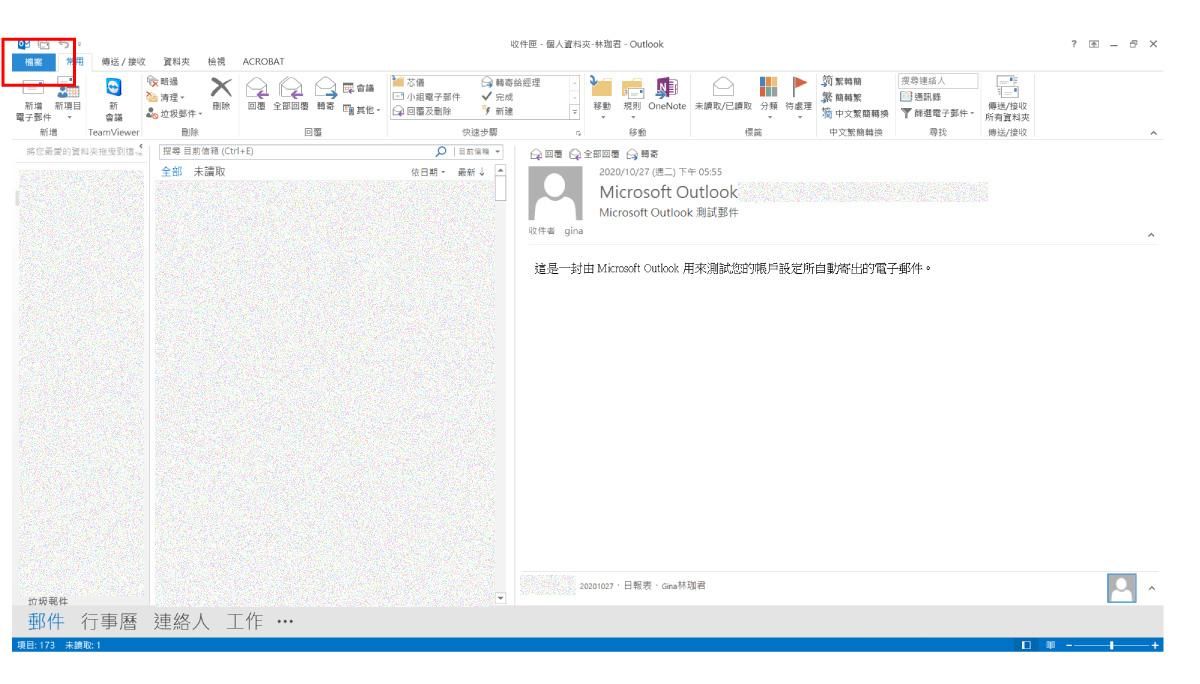The image size is (1200, 684).
Task: Toggle 未讀取/已讀取 read status
Action: coord(725,90)
